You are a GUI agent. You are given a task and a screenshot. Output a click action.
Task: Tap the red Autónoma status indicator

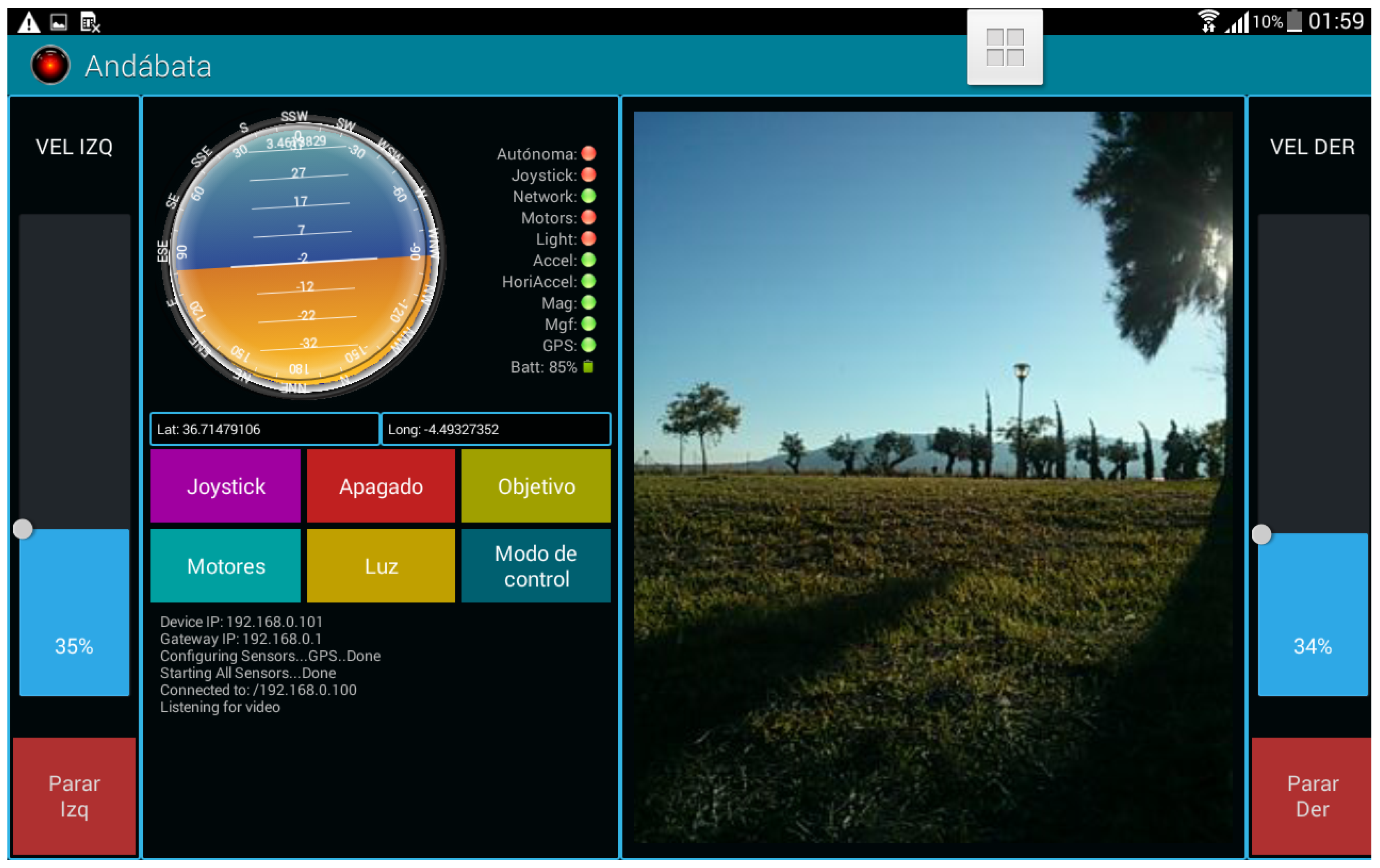[x=588, y=154]
